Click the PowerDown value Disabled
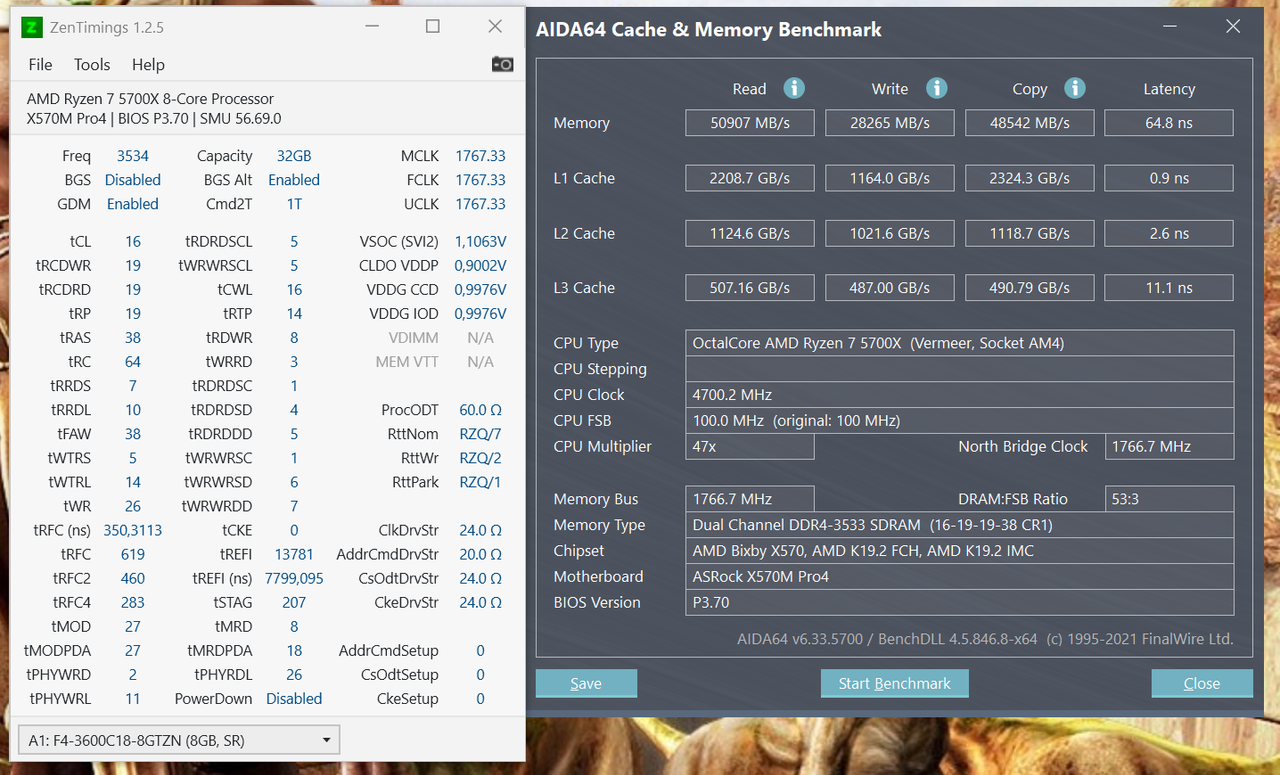Screen dimensions: 1280x775 pyautogui.click(x=294, y=699)
